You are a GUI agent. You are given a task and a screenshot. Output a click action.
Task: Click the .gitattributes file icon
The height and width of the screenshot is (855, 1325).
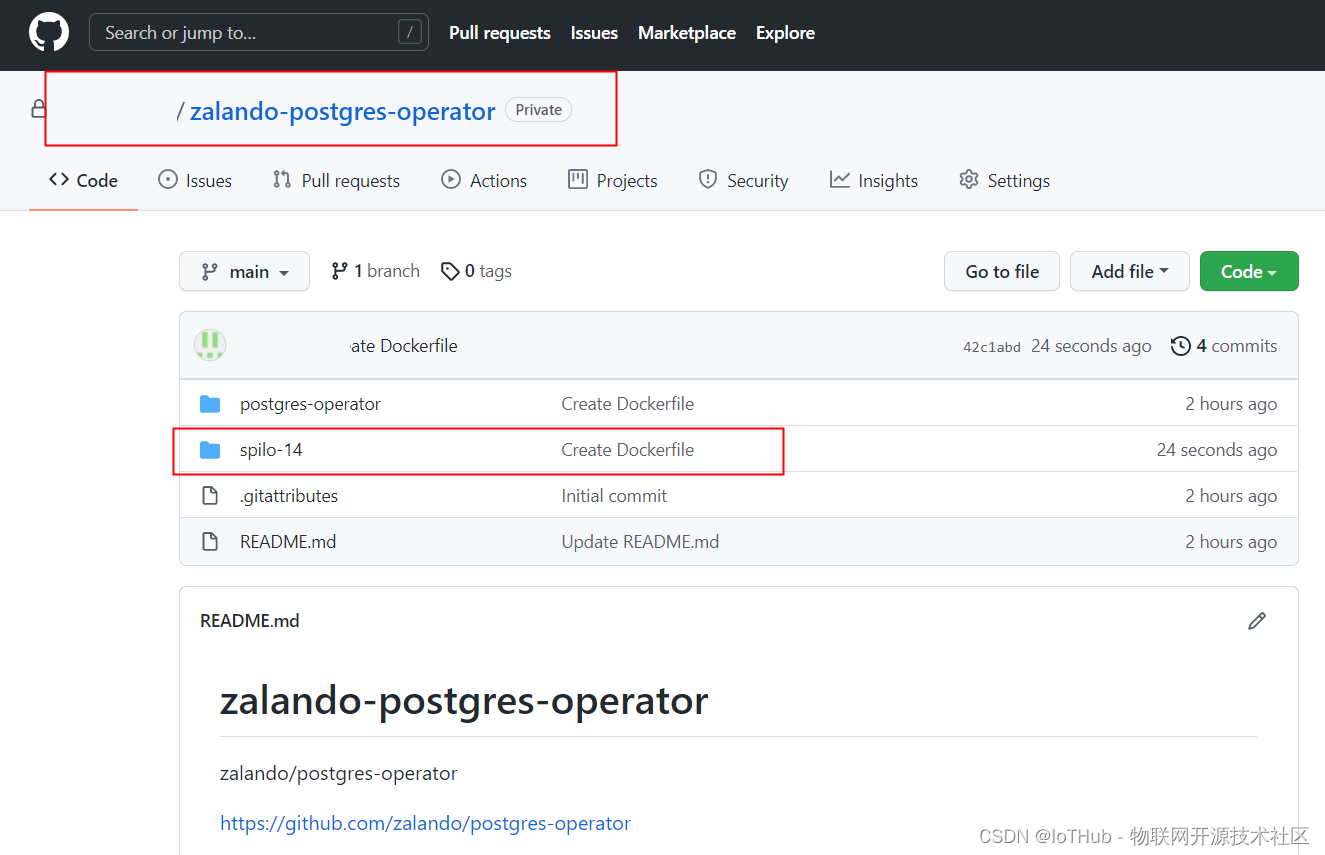[210, 496]
